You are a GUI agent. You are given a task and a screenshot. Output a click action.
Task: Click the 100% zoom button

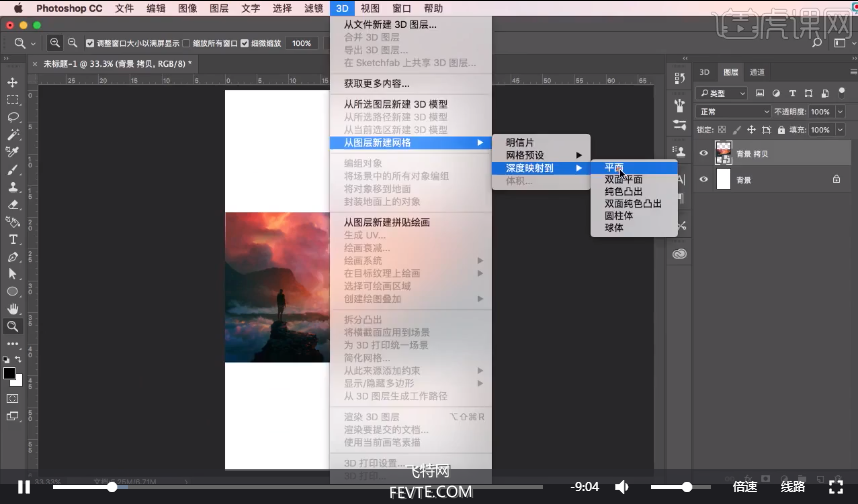302,43
